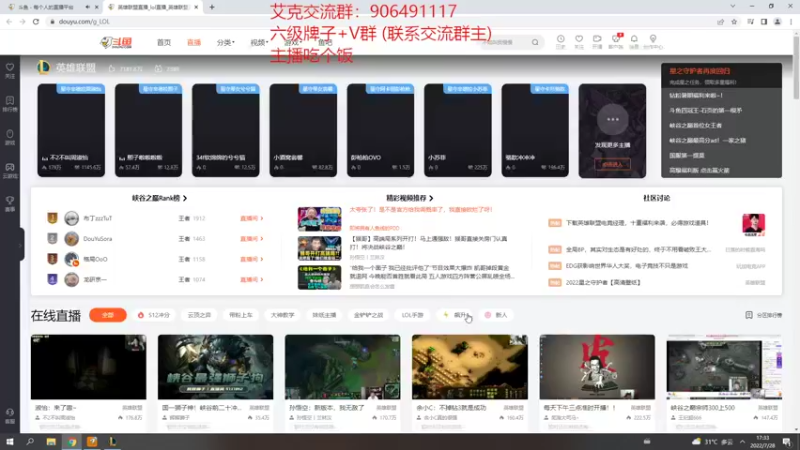The image size is (800, 450).
Task: Click the page vertical scrollbar
Action: click(796, 66)
